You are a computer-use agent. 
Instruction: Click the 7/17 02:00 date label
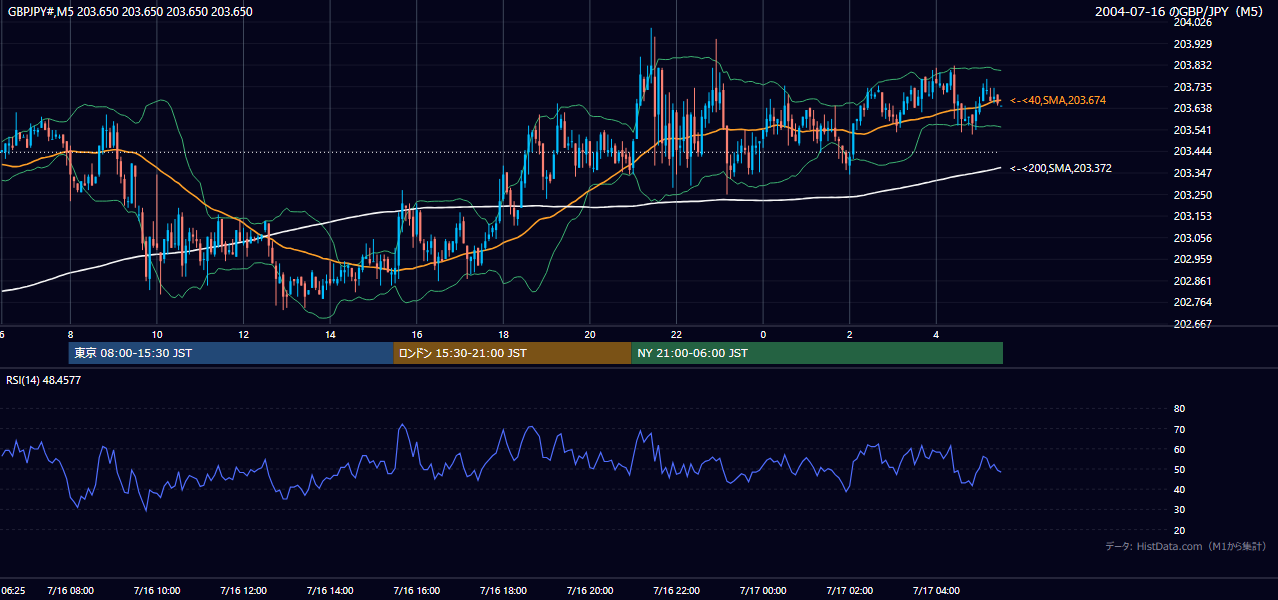850,591
